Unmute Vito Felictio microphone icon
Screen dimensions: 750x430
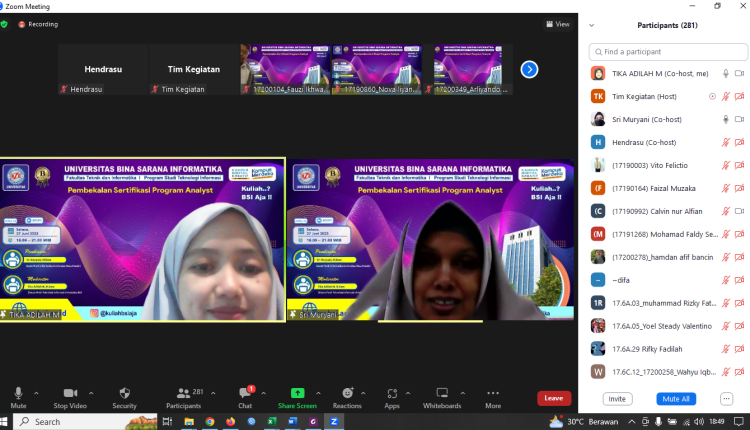[726, 165]
